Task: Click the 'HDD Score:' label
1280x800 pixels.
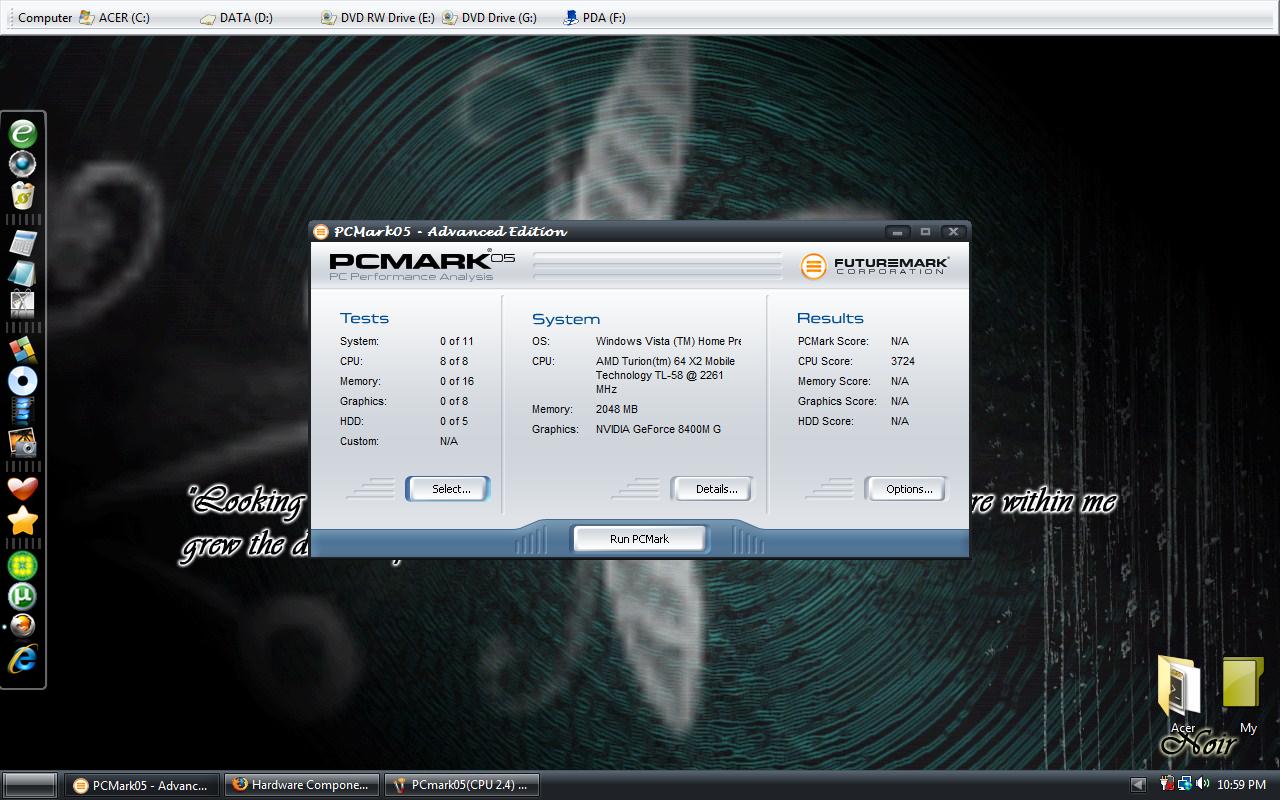Action: click(826, 421)
